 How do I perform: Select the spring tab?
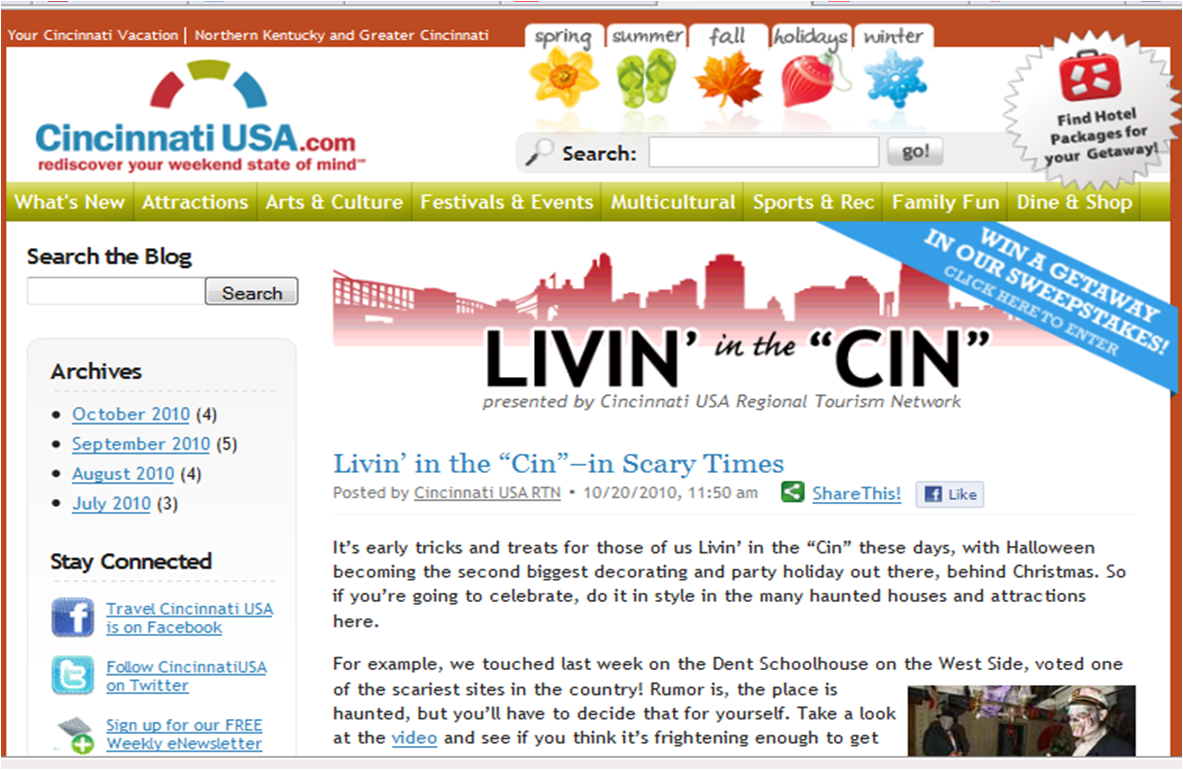coord(563,35)
